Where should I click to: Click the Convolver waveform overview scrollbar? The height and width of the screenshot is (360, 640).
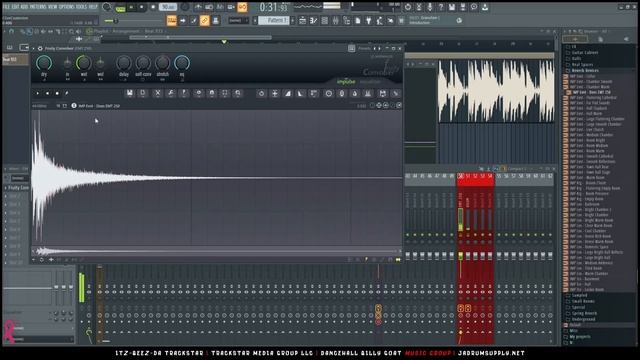click(x=216, y=251)
